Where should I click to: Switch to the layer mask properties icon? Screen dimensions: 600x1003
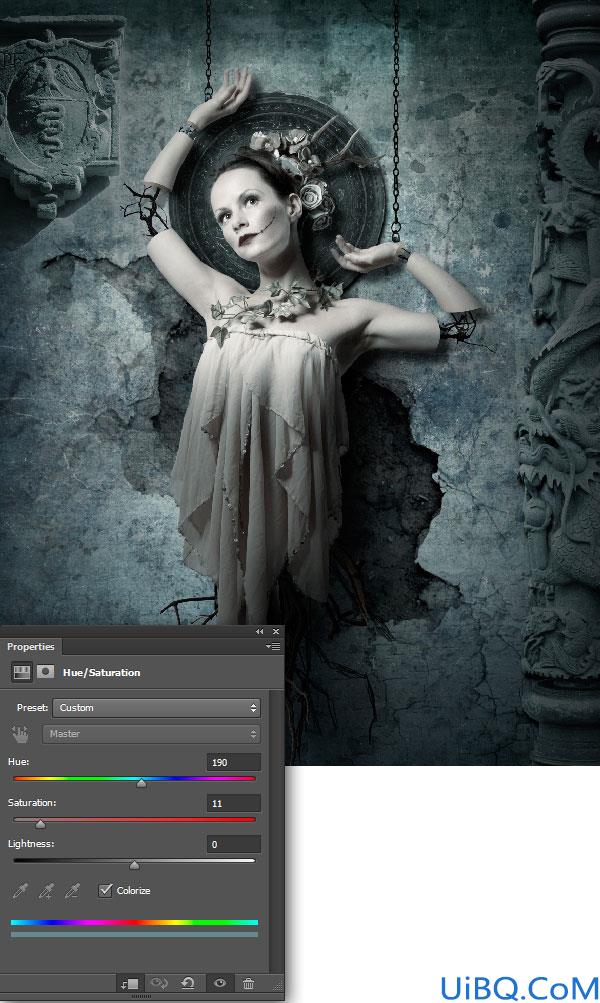point(45,672)
